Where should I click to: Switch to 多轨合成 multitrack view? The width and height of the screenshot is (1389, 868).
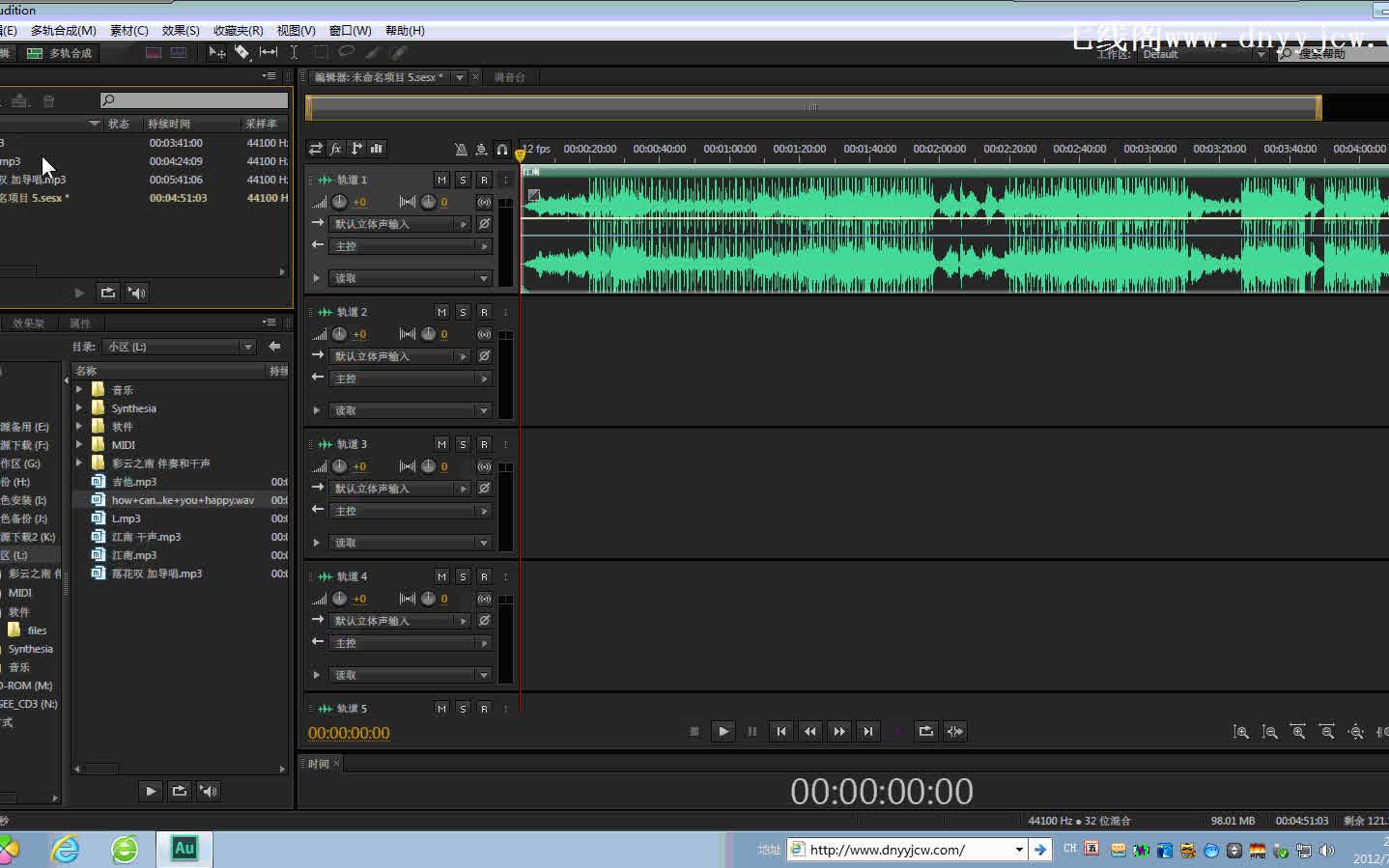(x=60, y=53)
